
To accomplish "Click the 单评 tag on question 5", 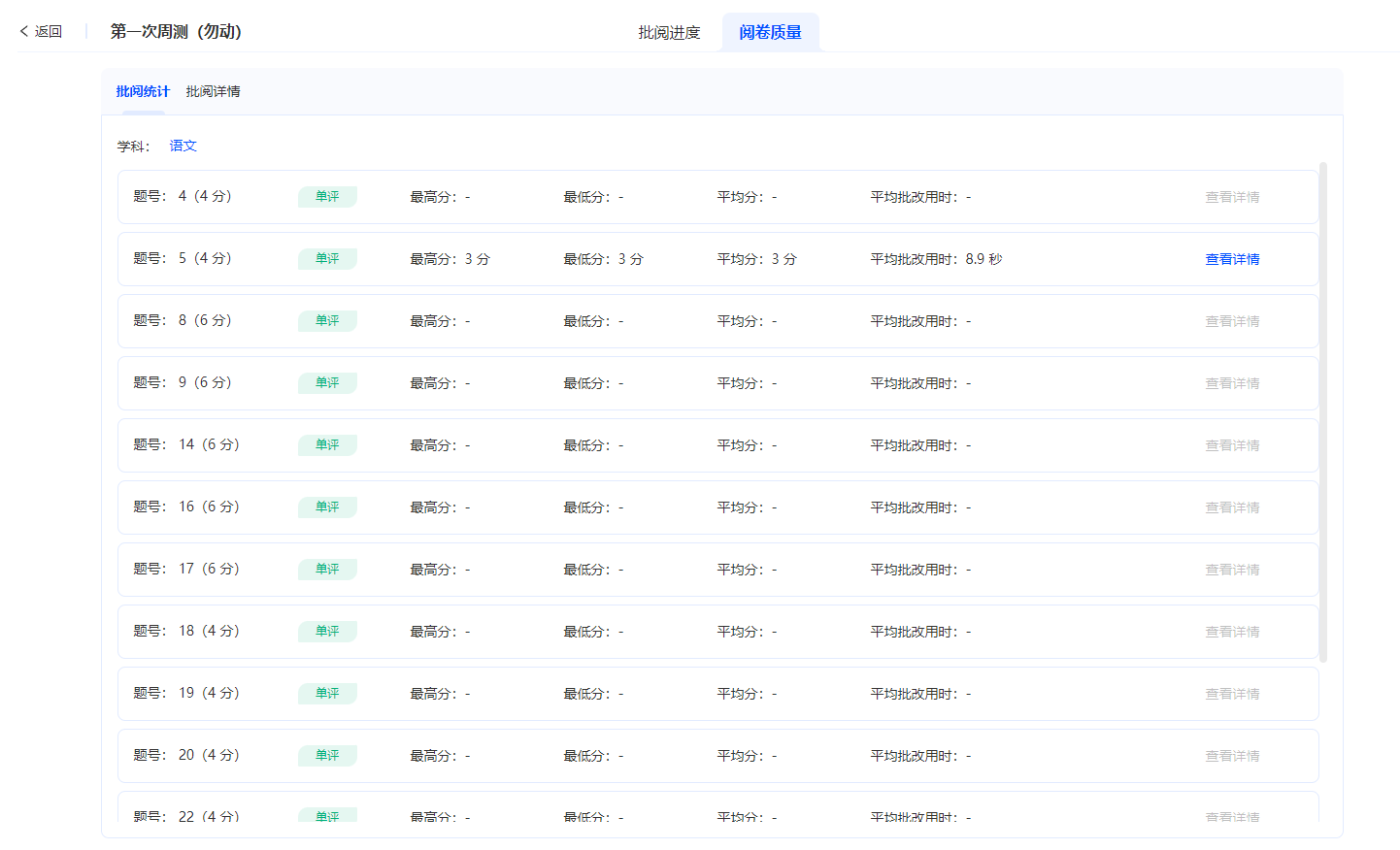I will (327, 259).
